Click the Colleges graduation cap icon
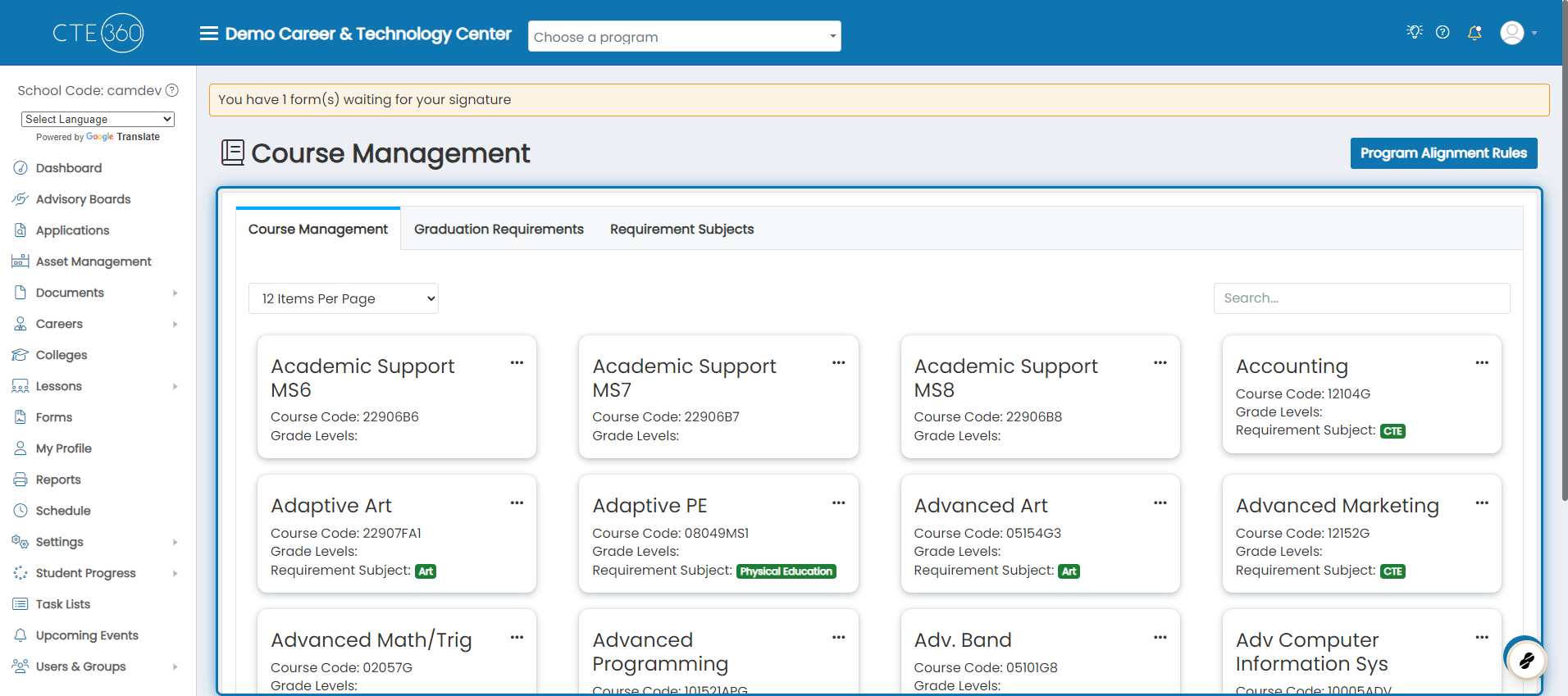 [x=21, y=355]
